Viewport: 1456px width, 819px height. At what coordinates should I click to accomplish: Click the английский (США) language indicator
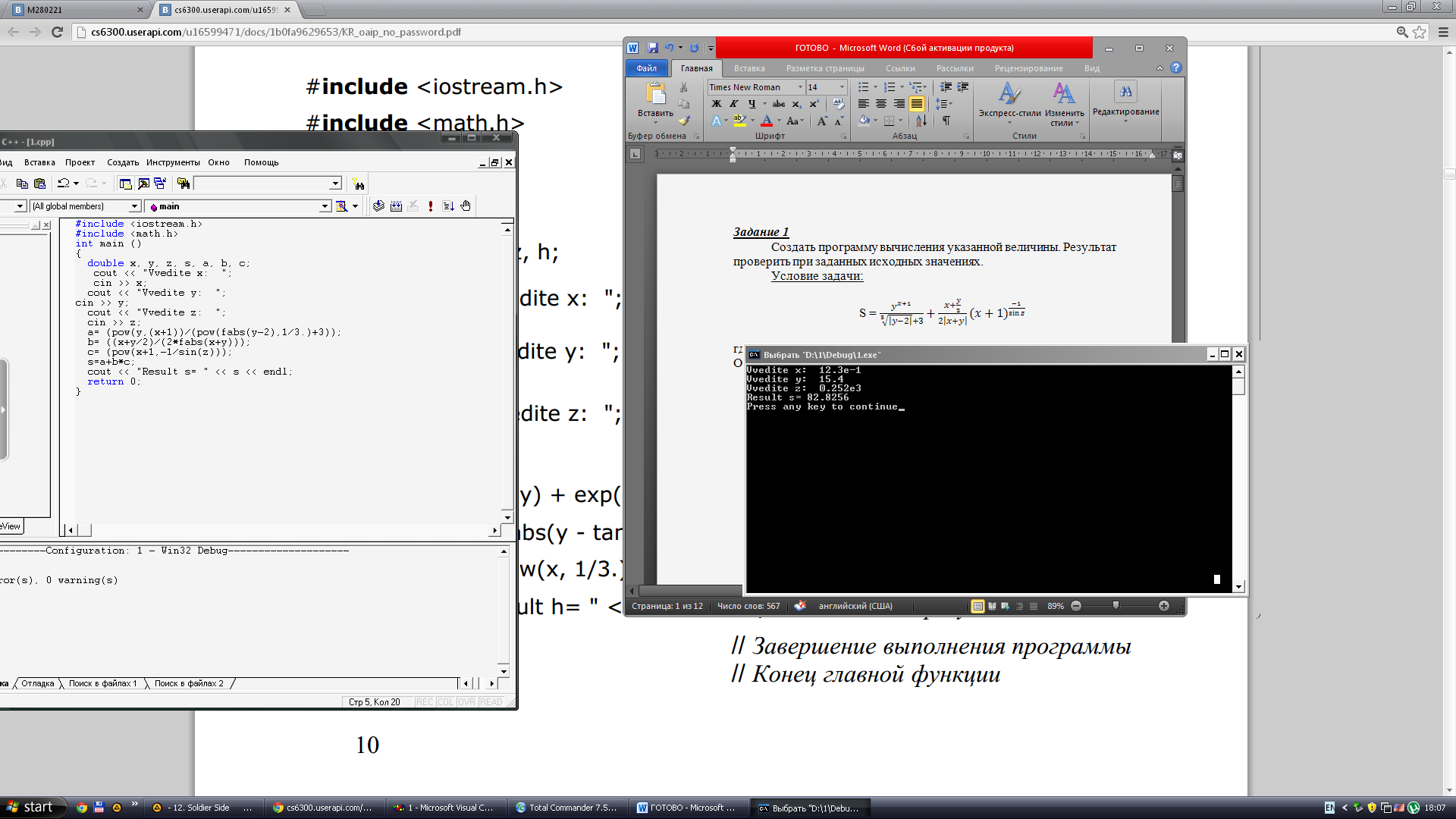tap(855, 606)
